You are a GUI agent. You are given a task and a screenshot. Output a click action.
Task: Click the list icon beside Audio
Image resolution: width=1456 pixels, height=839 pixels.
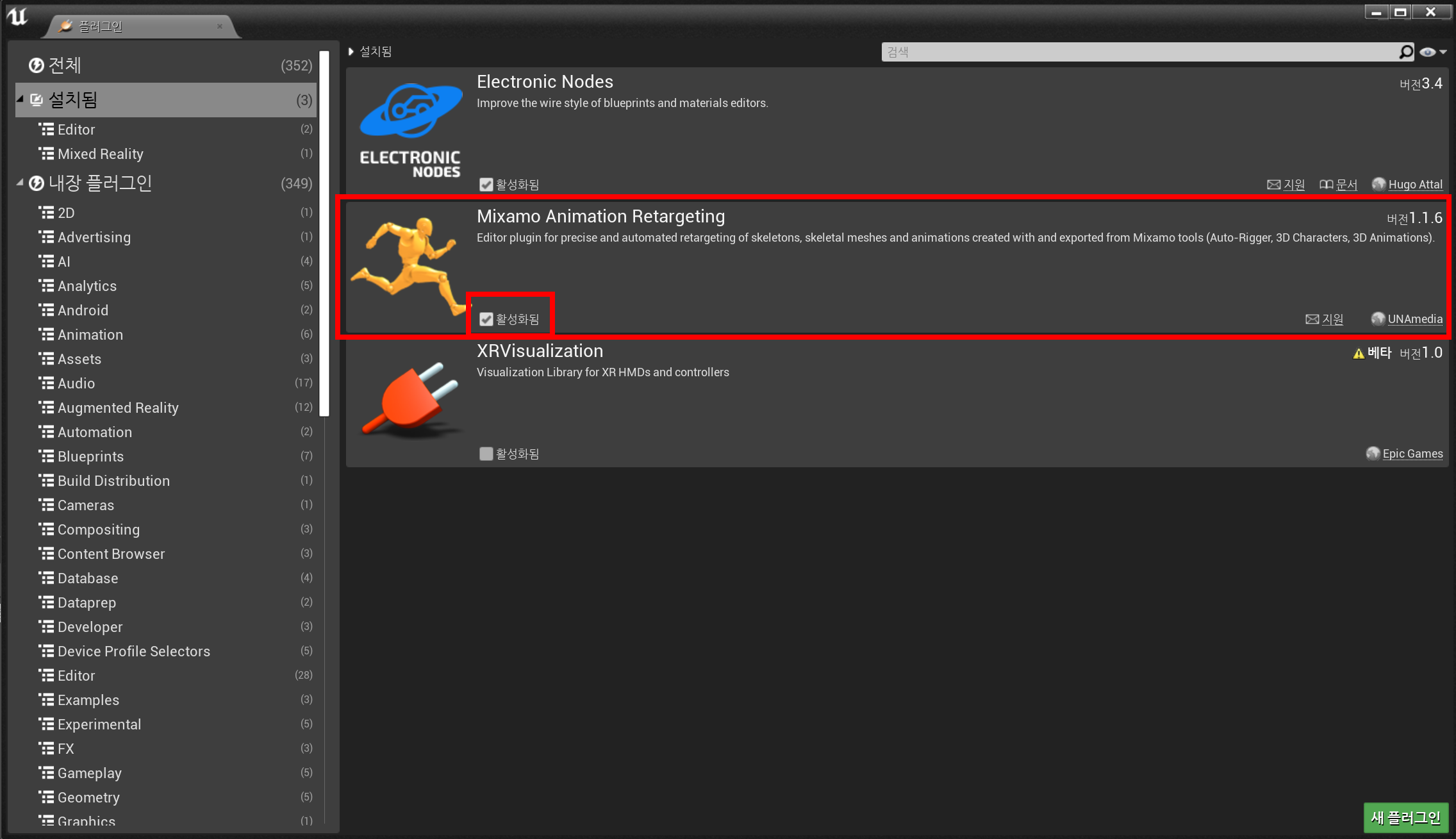tap(46, 383)
